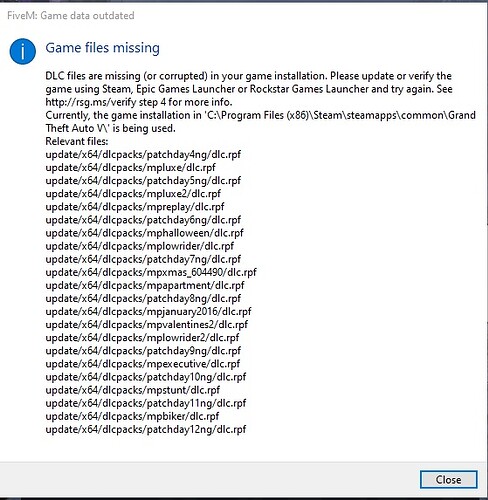
Task: Click the blue information icon
Action: coord(23,51)
